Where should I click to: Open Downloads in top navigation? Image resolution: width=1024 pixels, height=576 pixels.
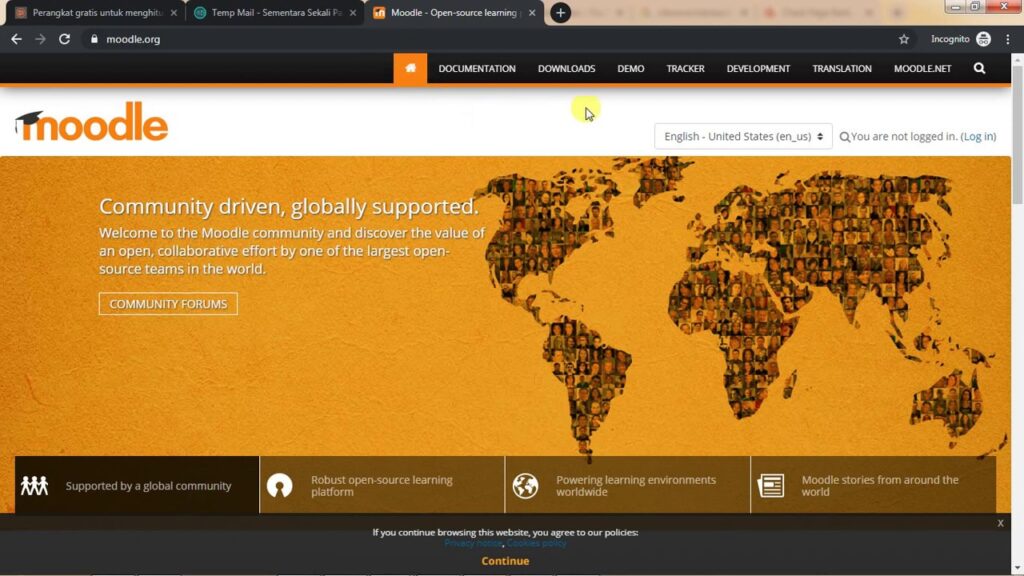coord(566,69)
